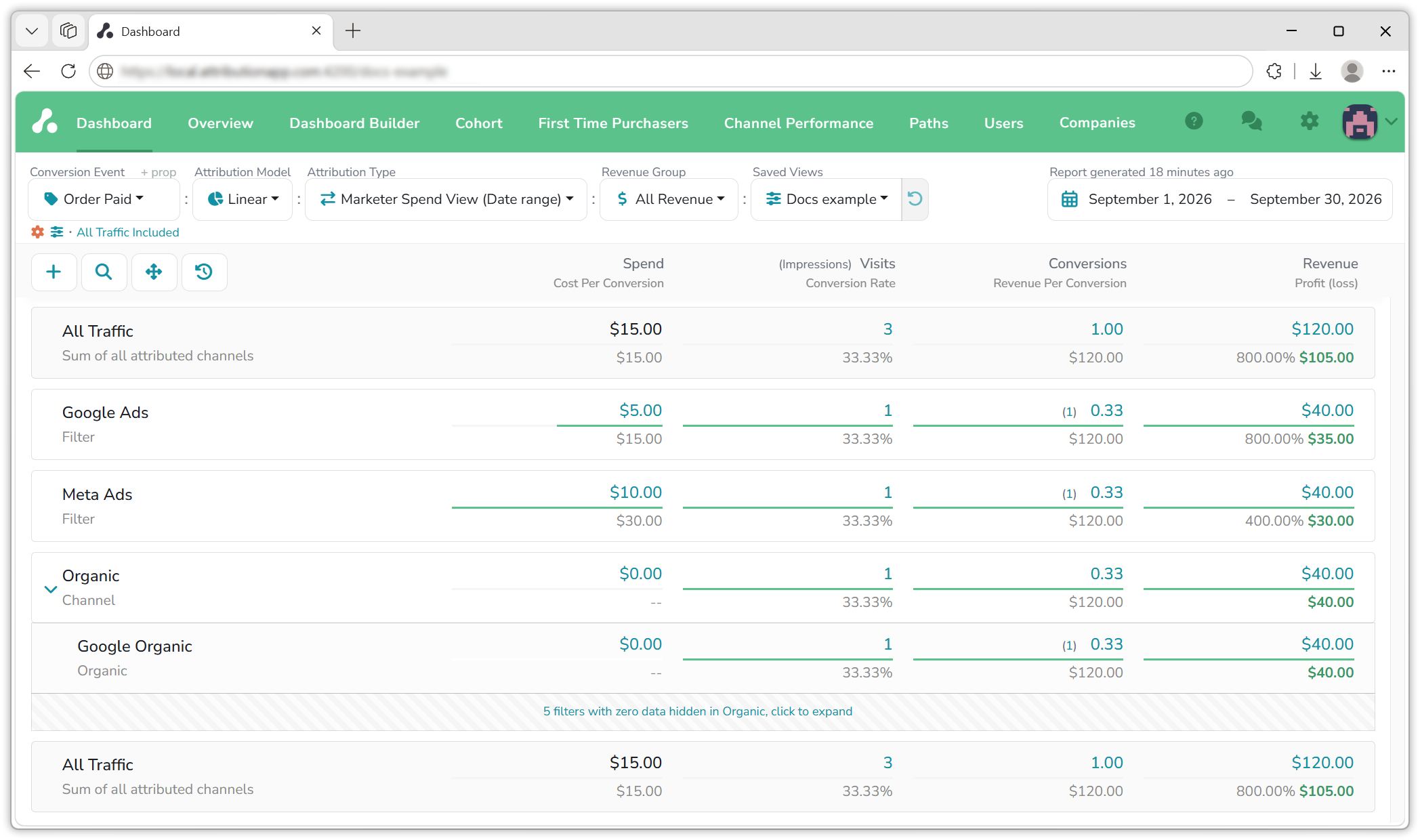The width and height of the screenshot is (1420, 840).
Task: Open the All Revenue group dropdown
Action: click(669, 199)
